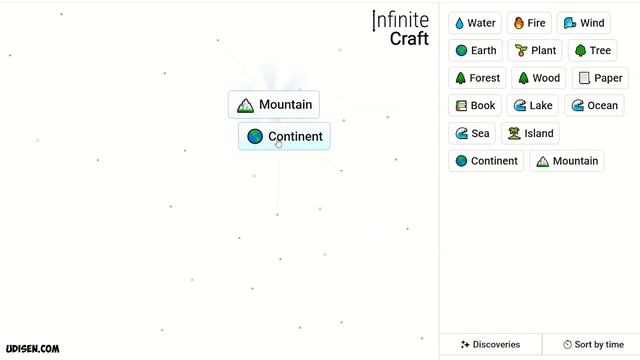Toggle the Sort by time option
The image size is (640, 360).
coord(591,344)
